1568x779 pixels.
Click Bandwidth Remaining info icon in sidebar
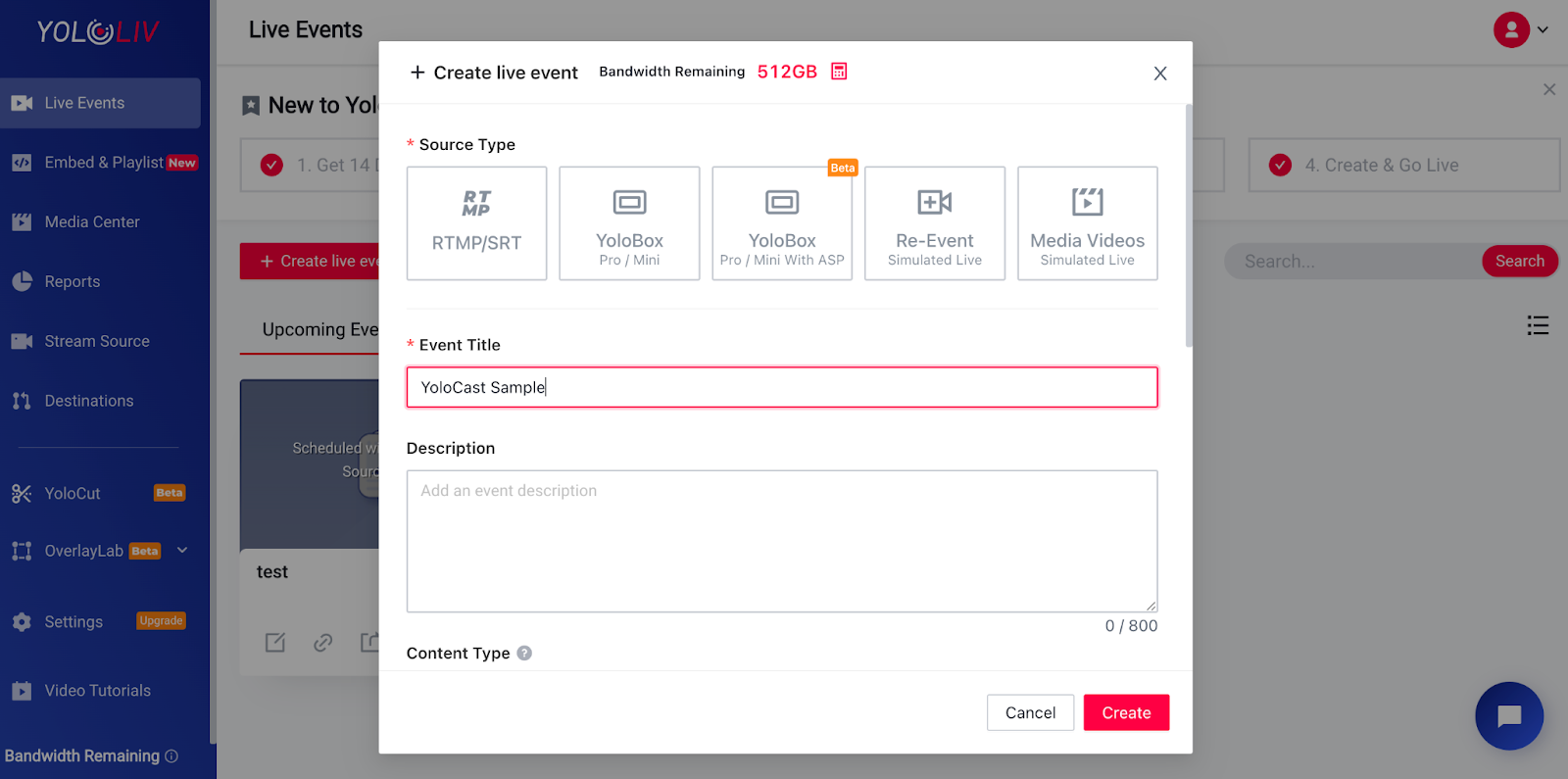click(x=171, y=756)
